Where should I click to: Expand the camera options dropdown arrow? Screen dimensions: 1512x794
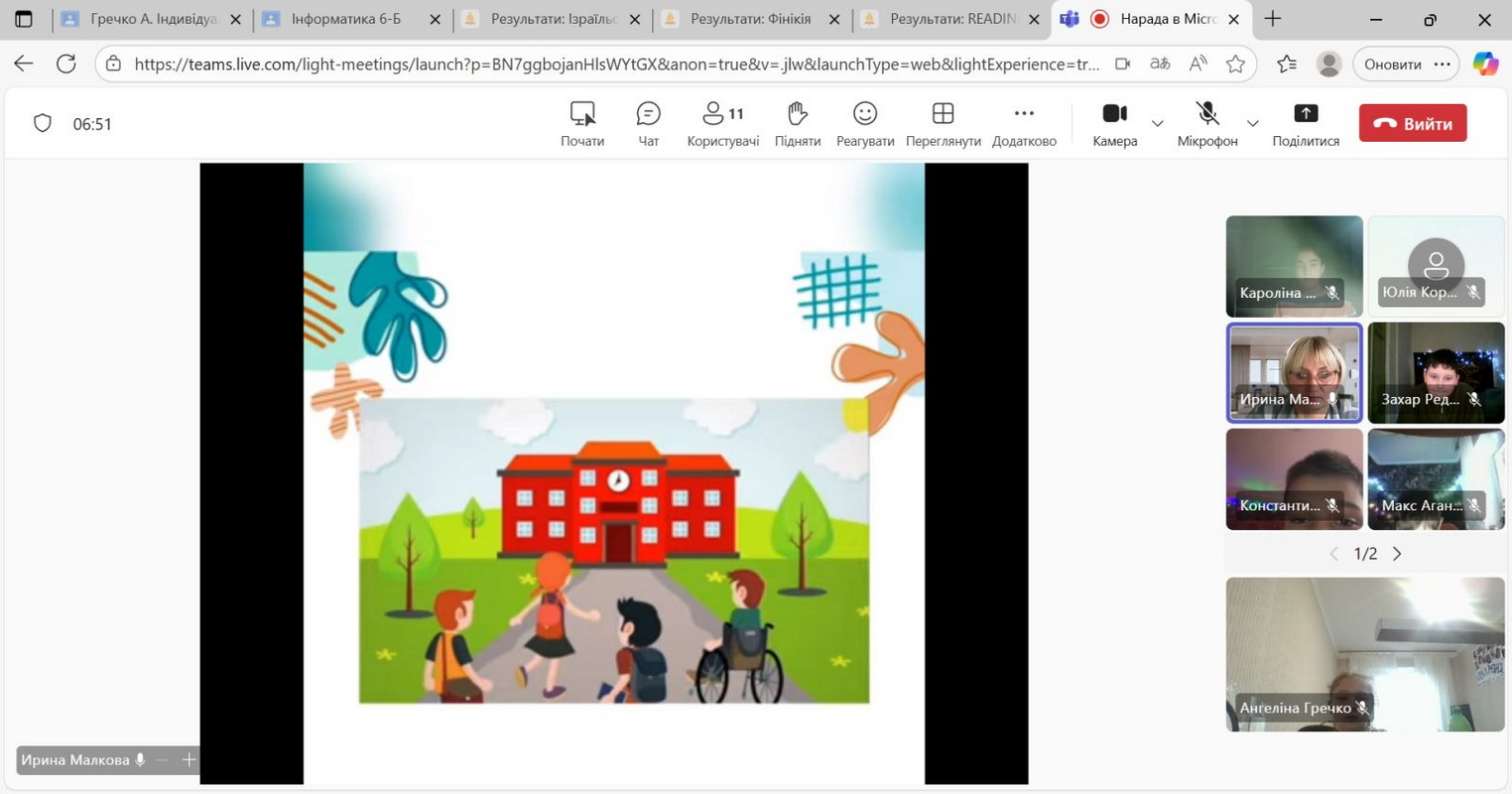point(1158,124)
